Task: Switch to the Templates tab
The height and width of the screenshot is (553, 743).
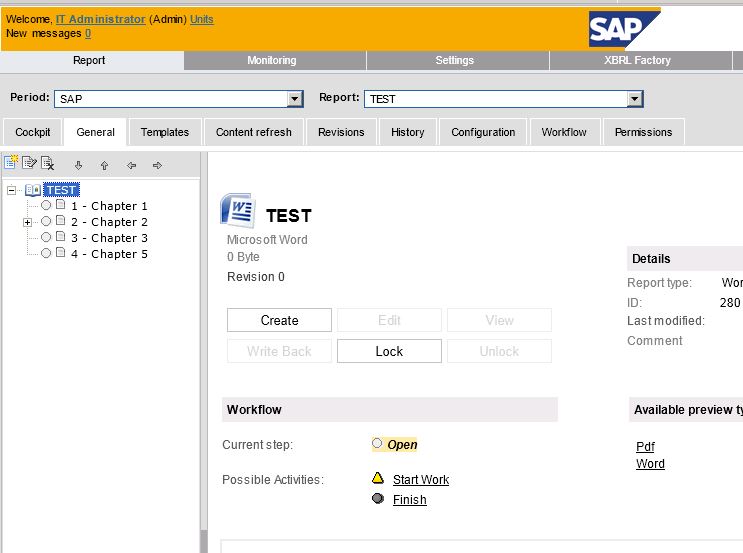Action: [165, 132]
